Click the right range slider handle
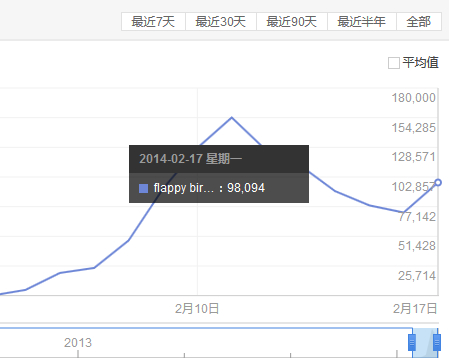449x361 pixels. tap(437, 342)
